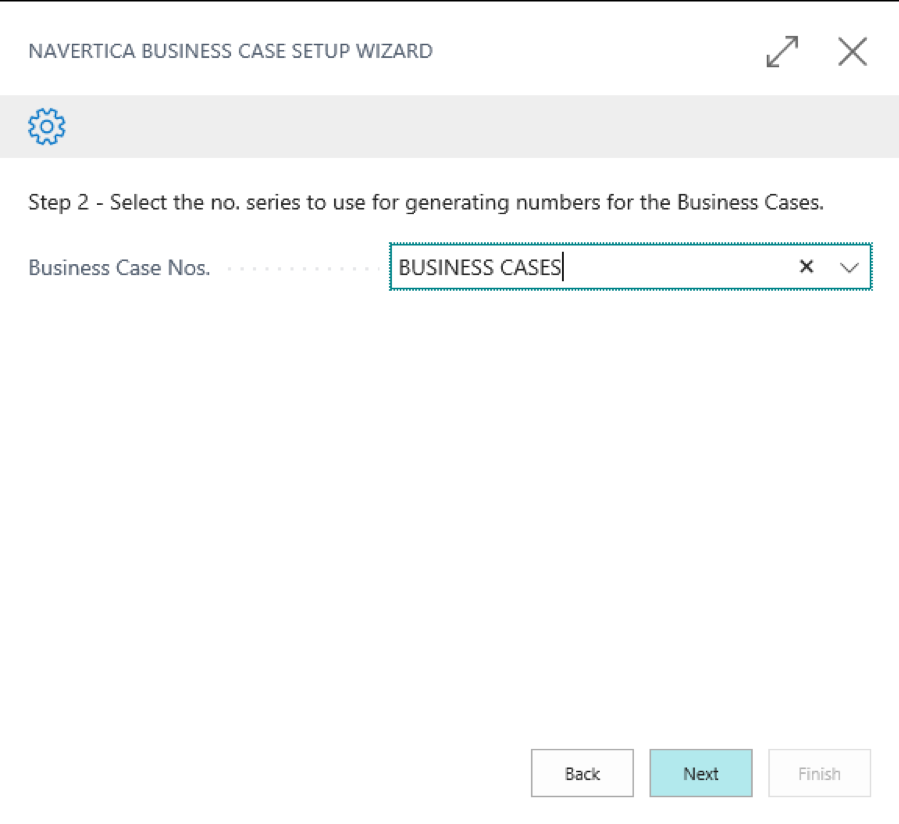
Task: Open the Business Case Nos. dropdown arrow
Action: (x=849, y=267)
